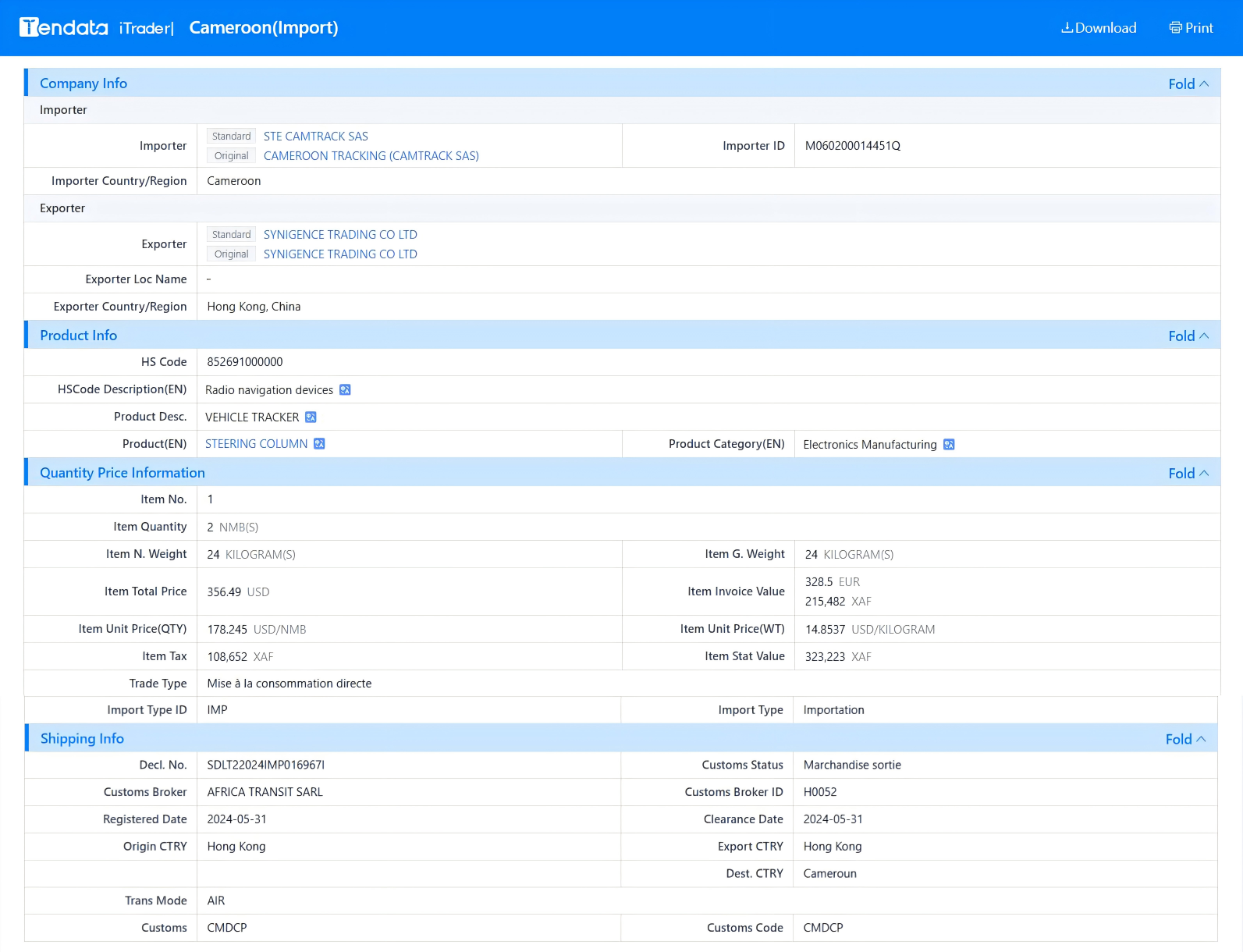Open original SYNIGENCE TRADING CO LTD exporter
Image resolution: width=1243 pixels, height=952 pixels.
coord(340,254)
